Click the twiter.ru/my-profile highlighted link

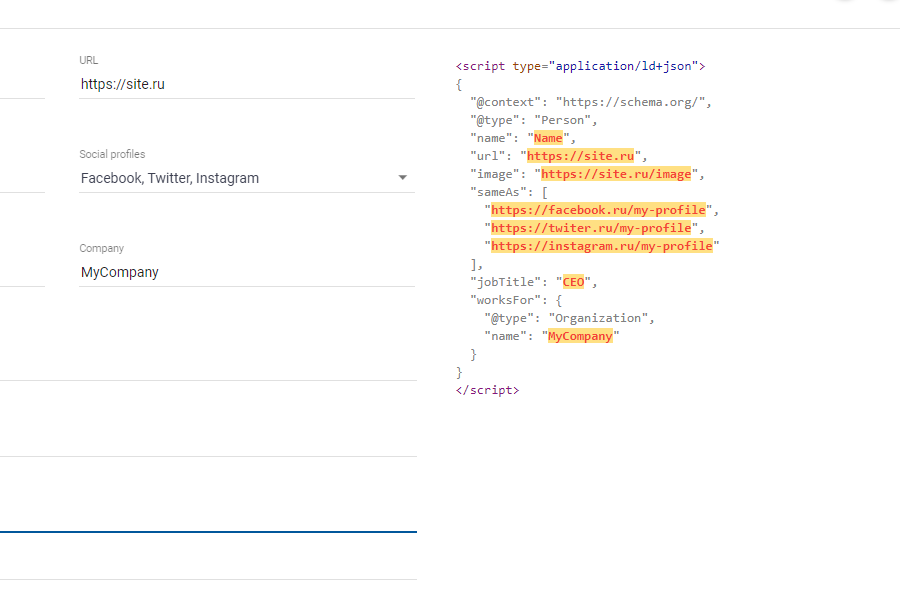591,228
